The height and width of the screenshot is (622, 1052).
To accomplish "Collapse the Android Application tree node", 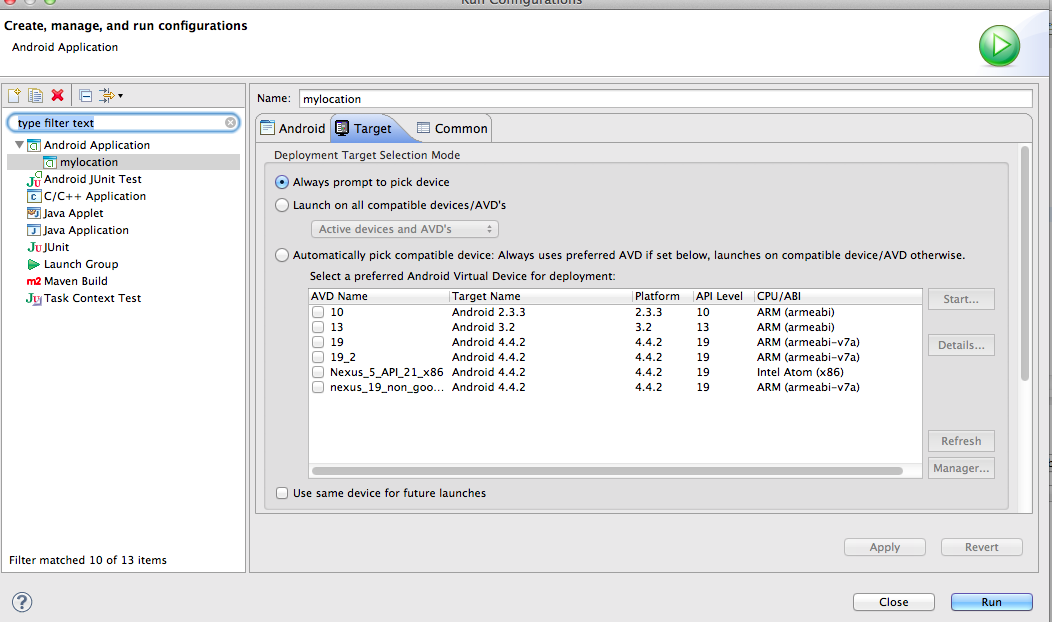I will tap(19, 145).
